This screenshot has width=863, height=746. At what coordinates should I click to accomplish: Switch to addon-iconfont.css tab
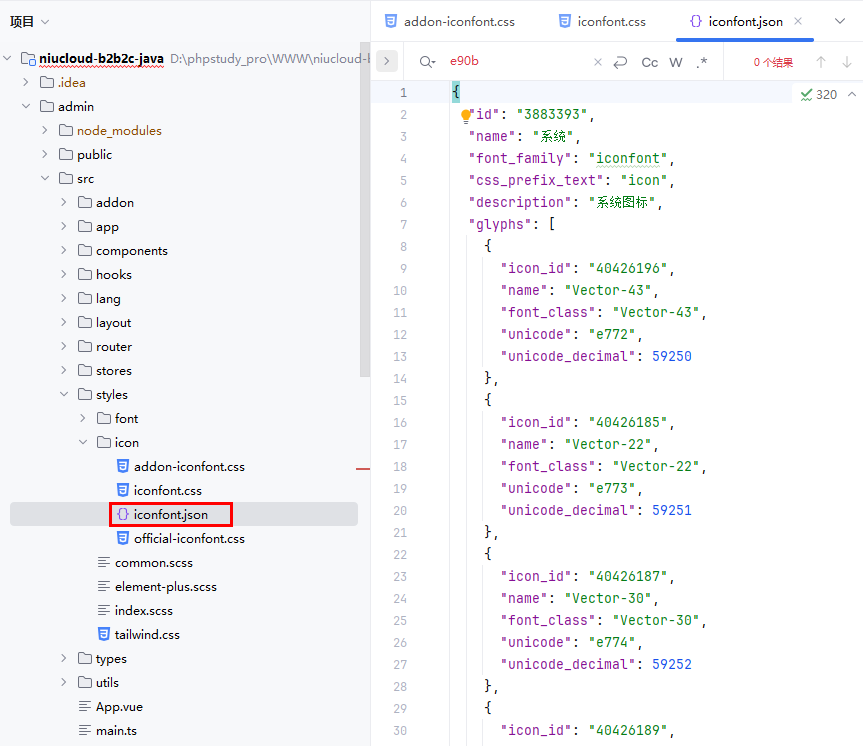coord(449,21)
